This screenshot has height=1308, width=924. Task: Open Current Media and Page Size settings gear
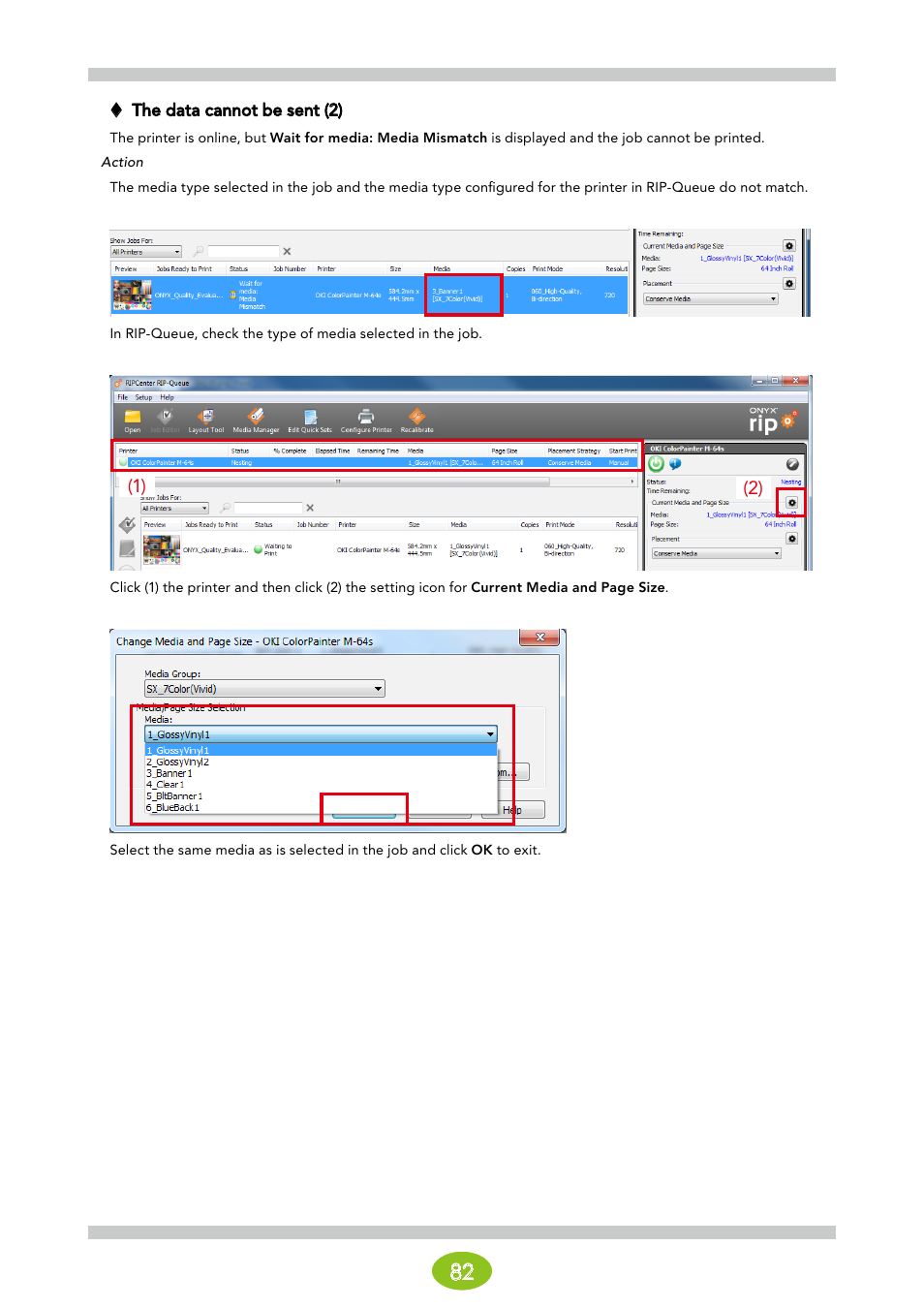coord(791,503)
